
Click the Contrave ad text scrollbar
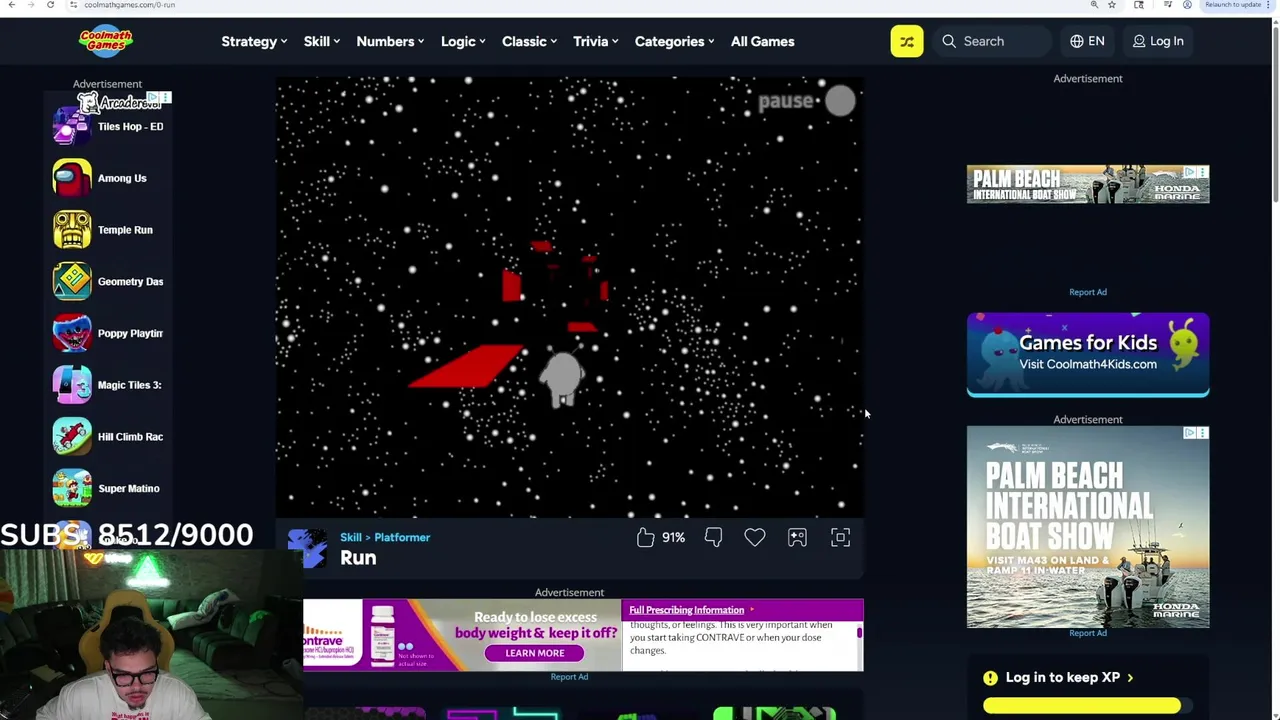pos(859,634)
